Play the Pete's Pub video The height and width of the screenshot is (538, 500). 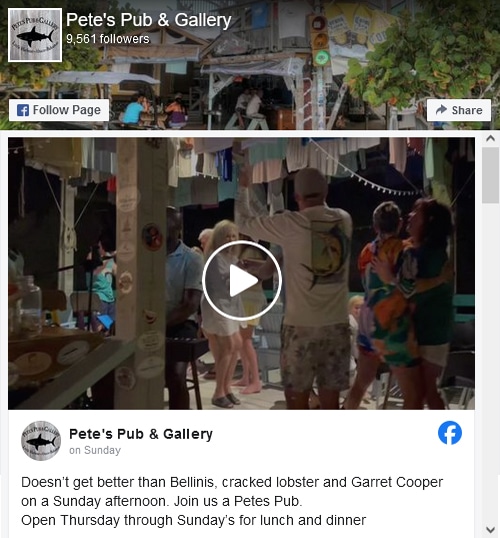click(242, 280)
